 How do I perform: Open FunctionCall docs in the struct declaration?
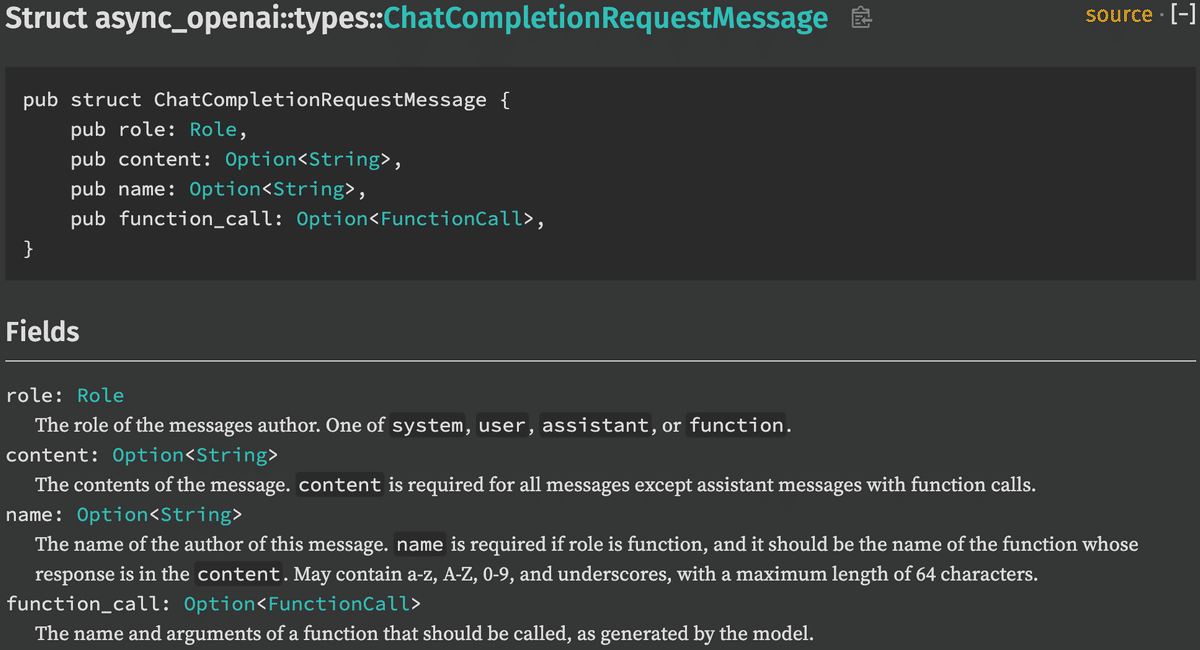click(454, 218)
